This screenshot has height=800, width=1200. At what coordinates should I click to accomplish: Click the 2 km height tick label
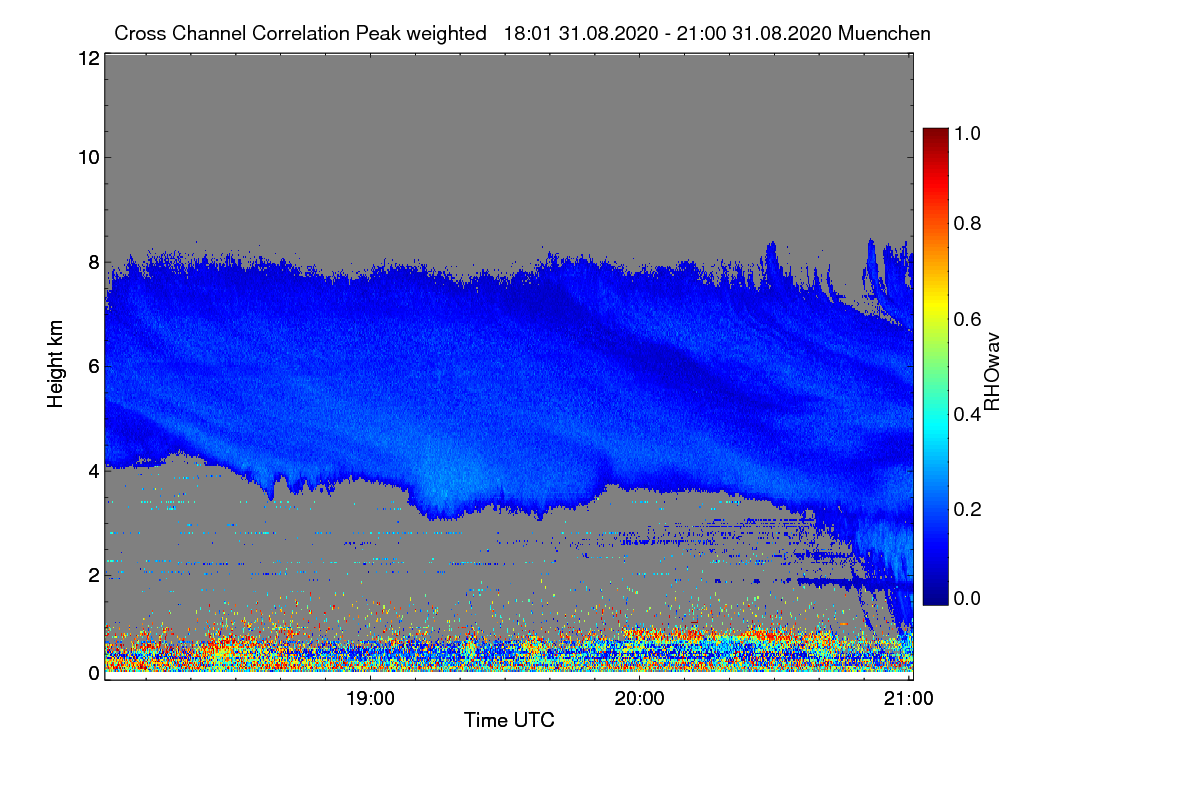(x=93, y=575)
